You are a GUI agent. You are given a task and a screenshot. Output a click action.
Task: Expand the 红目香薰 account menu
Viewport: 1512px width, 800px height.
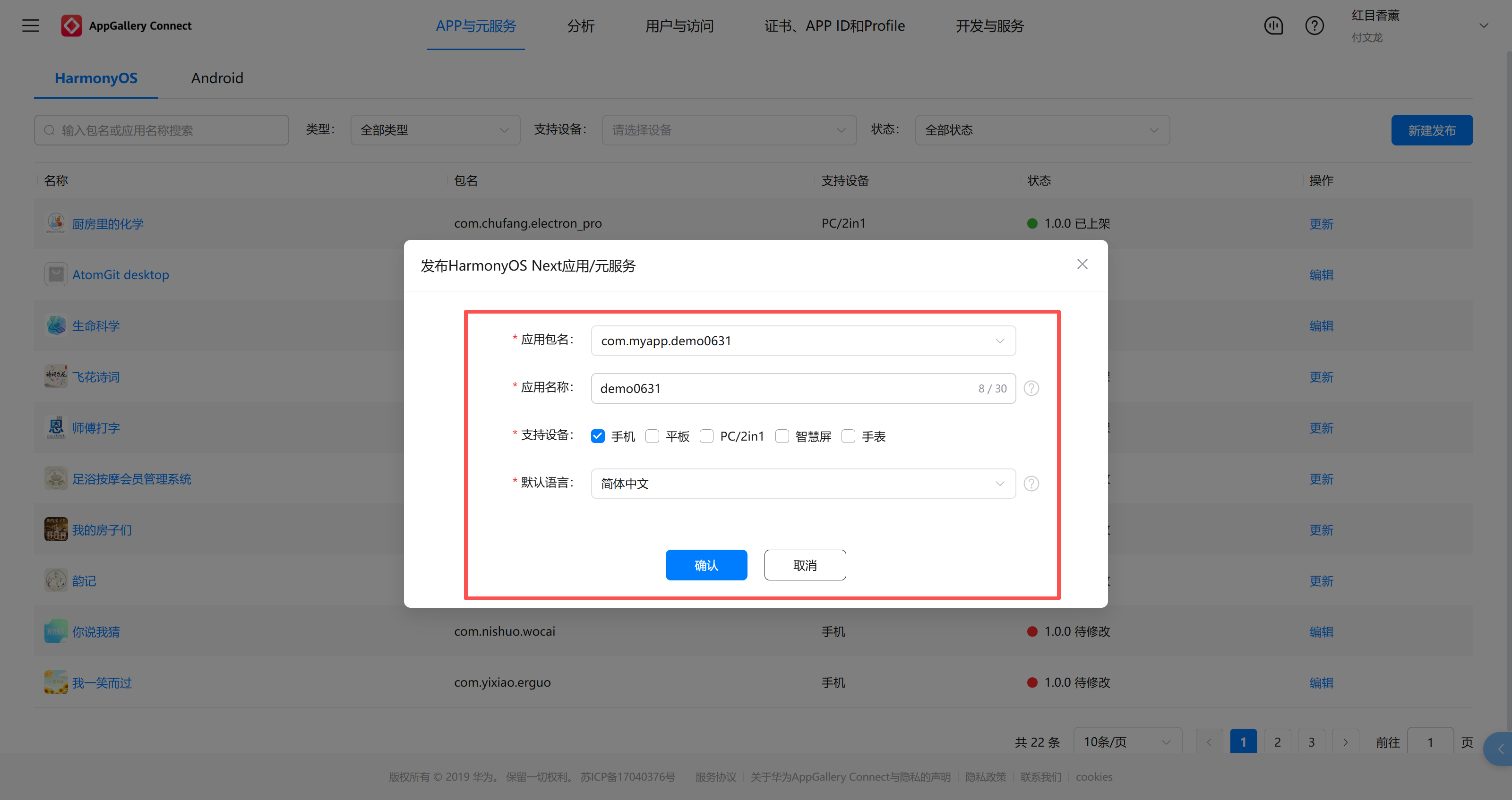[x=1483, y=26]
